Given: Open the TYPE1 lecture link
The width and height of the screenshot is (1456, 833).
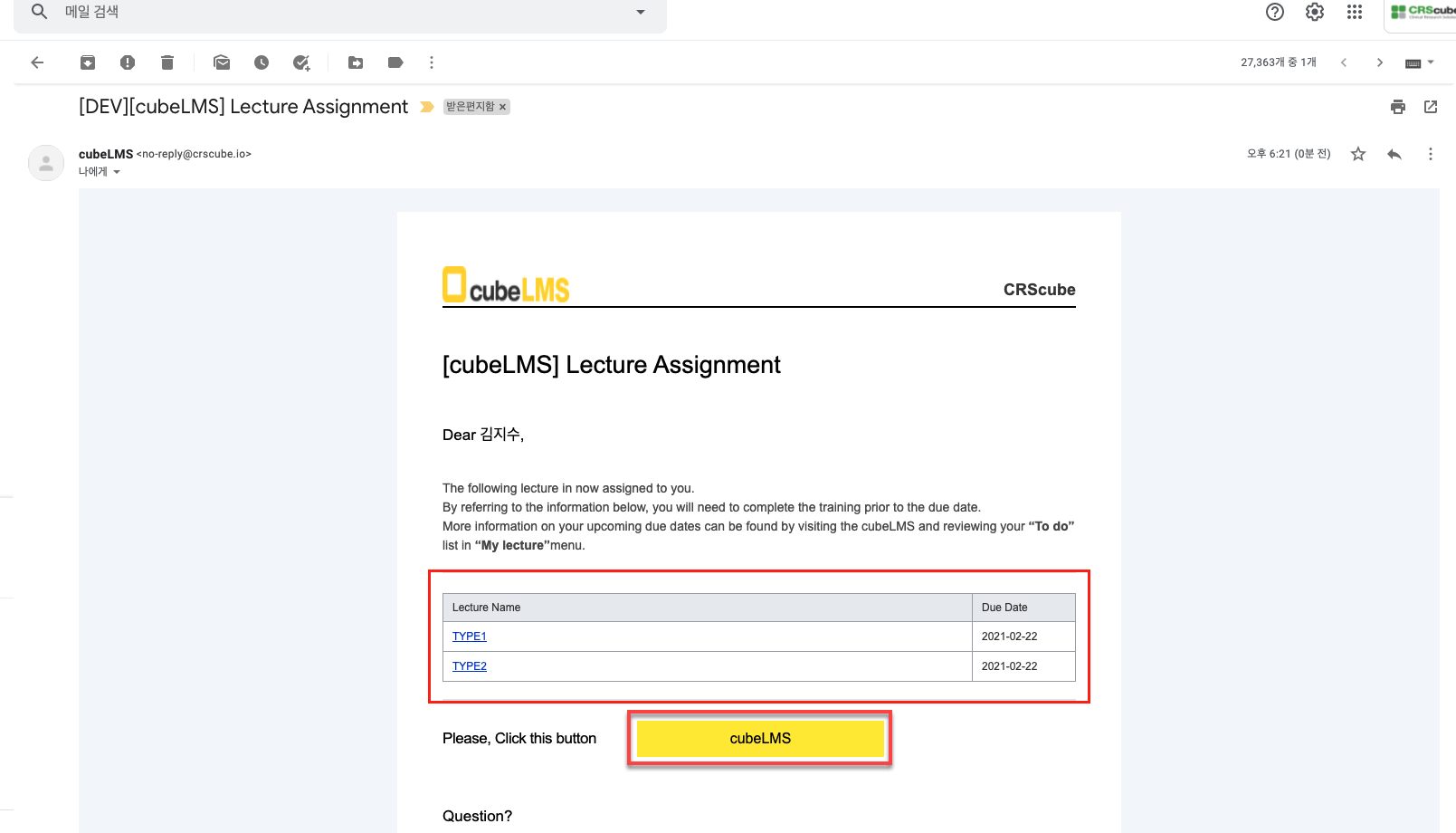Looking at the screenshot, I should click(470, 637).
